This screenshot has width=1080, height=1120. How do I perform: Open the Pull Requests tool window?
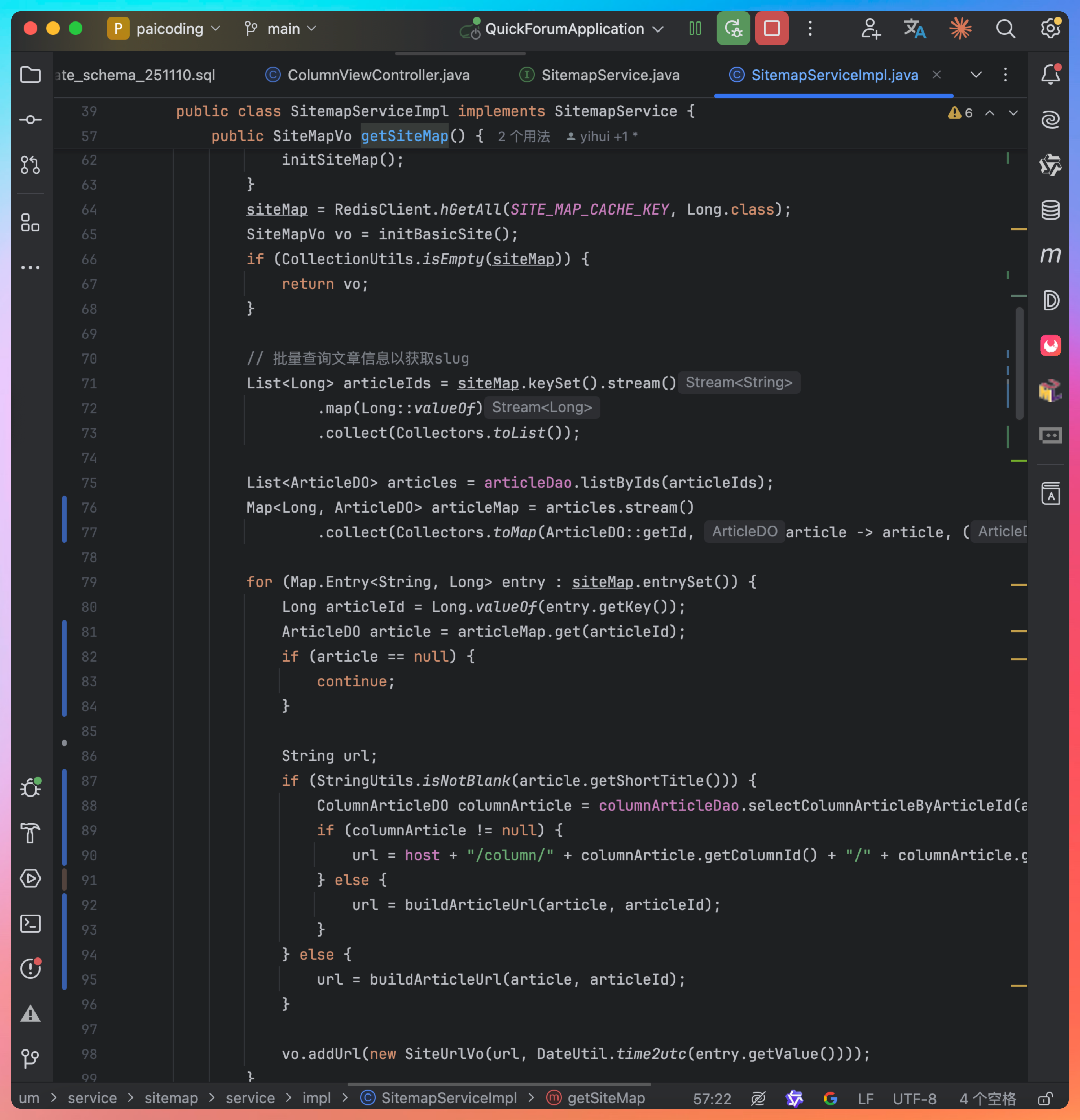click(30, 165)
